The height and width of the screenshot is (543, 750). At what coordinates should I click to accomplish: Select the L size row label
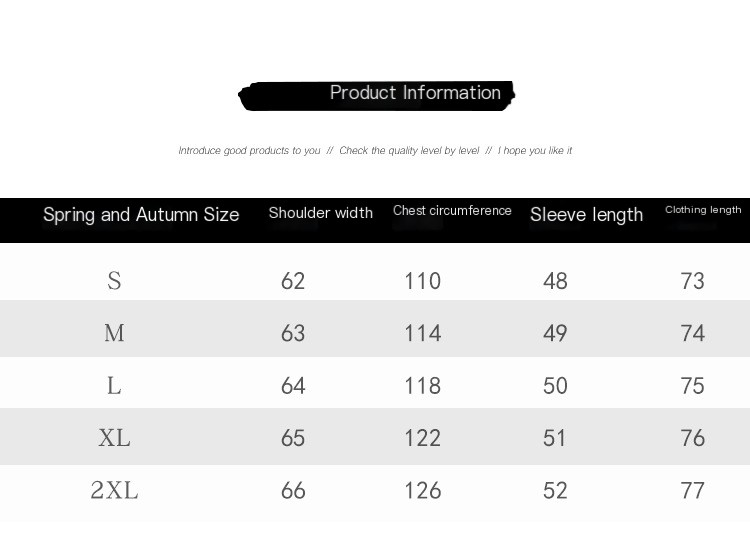[114, 386]
